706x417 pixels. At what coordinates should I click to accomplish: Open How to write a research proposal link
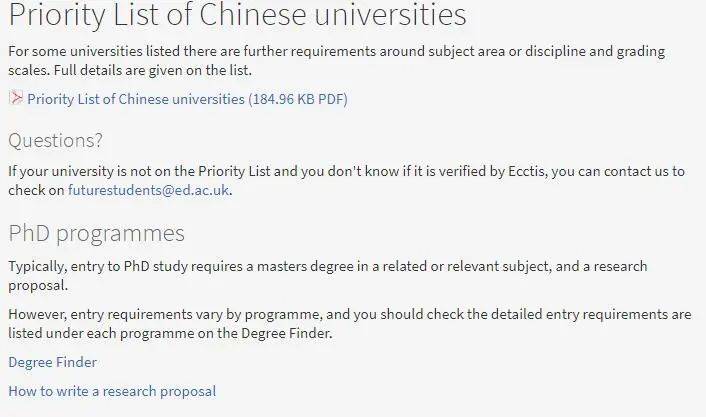coord(112,391)
